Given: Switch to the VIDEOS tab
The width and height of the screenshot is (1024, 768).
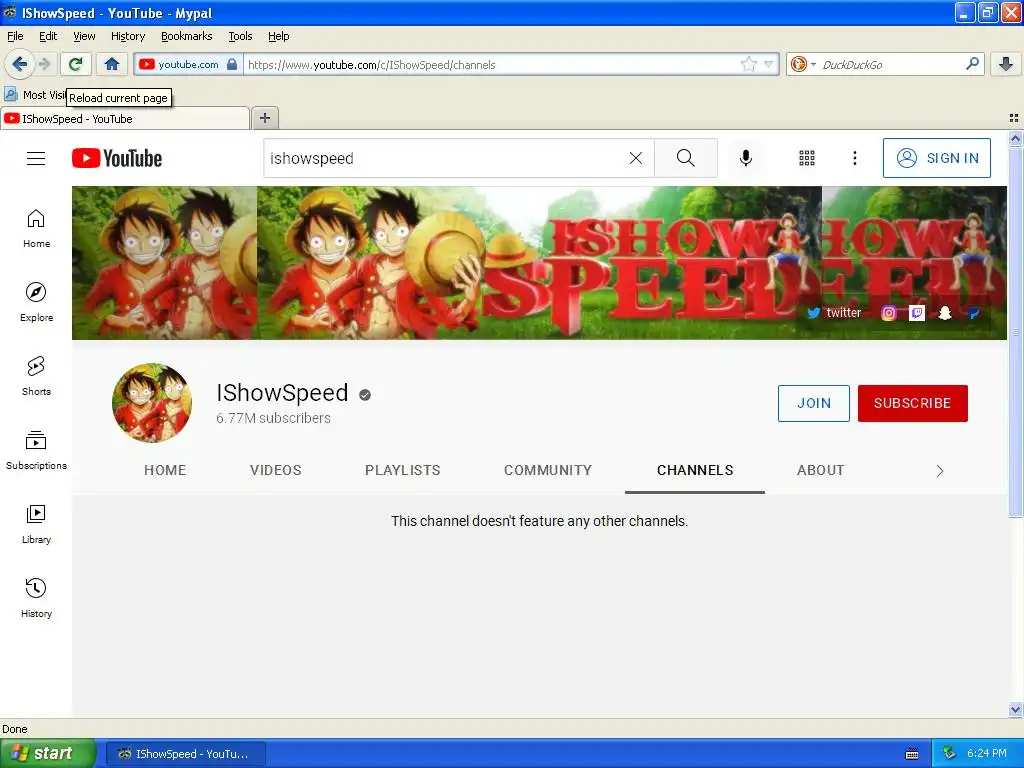Looking at the screenshot, I should tap(276, 470).
